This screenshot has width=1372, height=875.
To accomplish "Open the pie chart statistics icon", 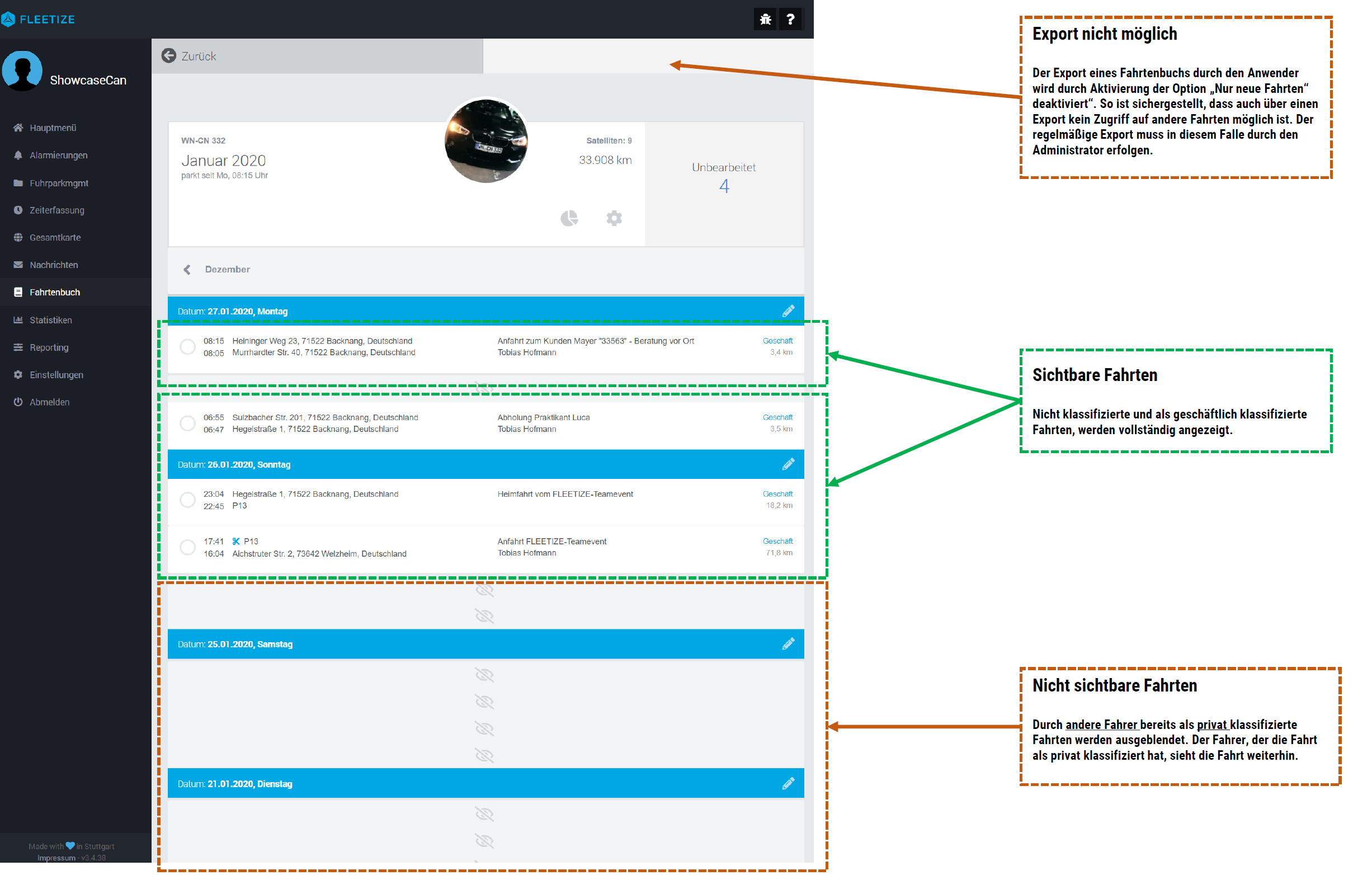I will pyautogui.click(x=569, y=218).
